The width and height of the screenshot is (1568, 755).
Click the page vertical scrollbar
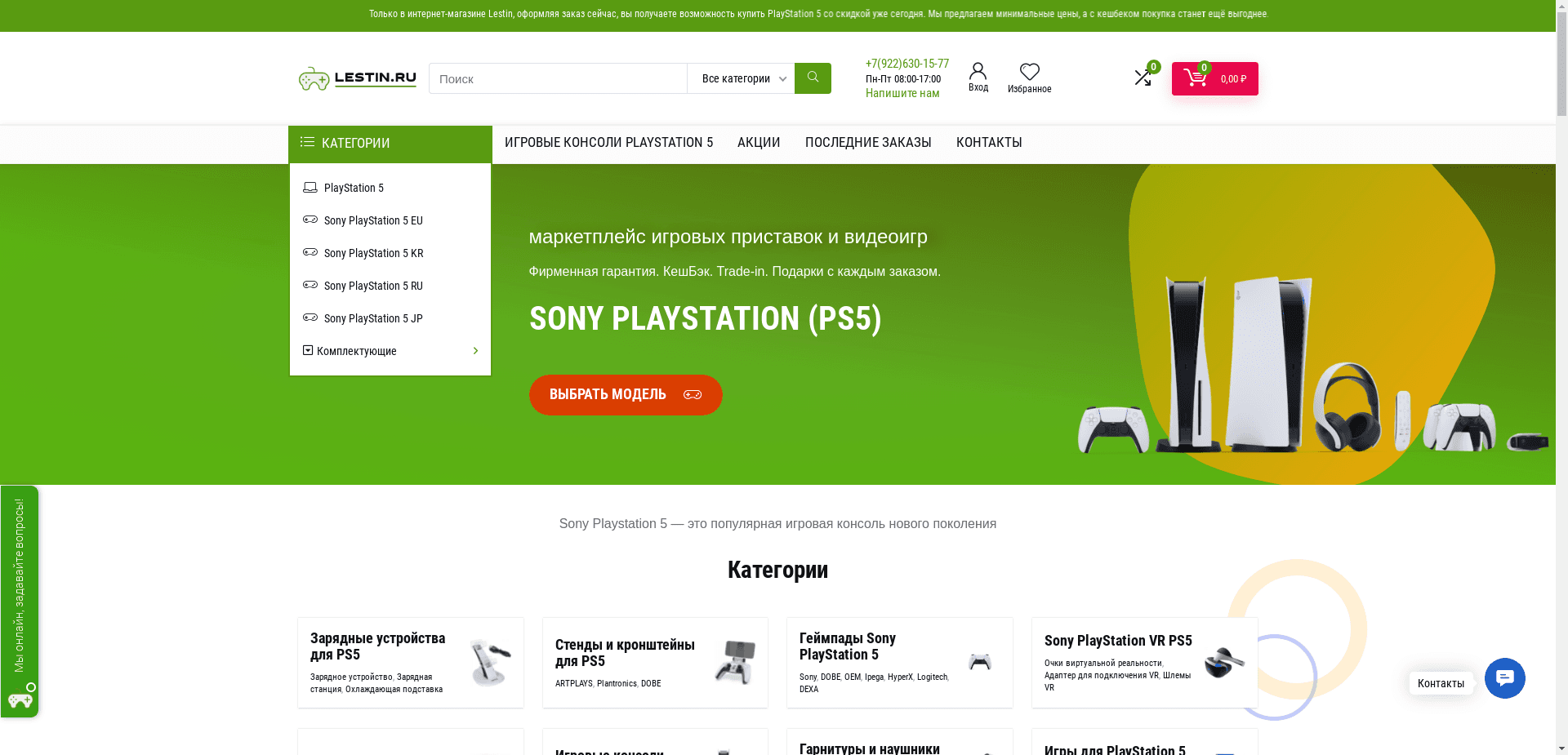click(x=1561, y=377)
